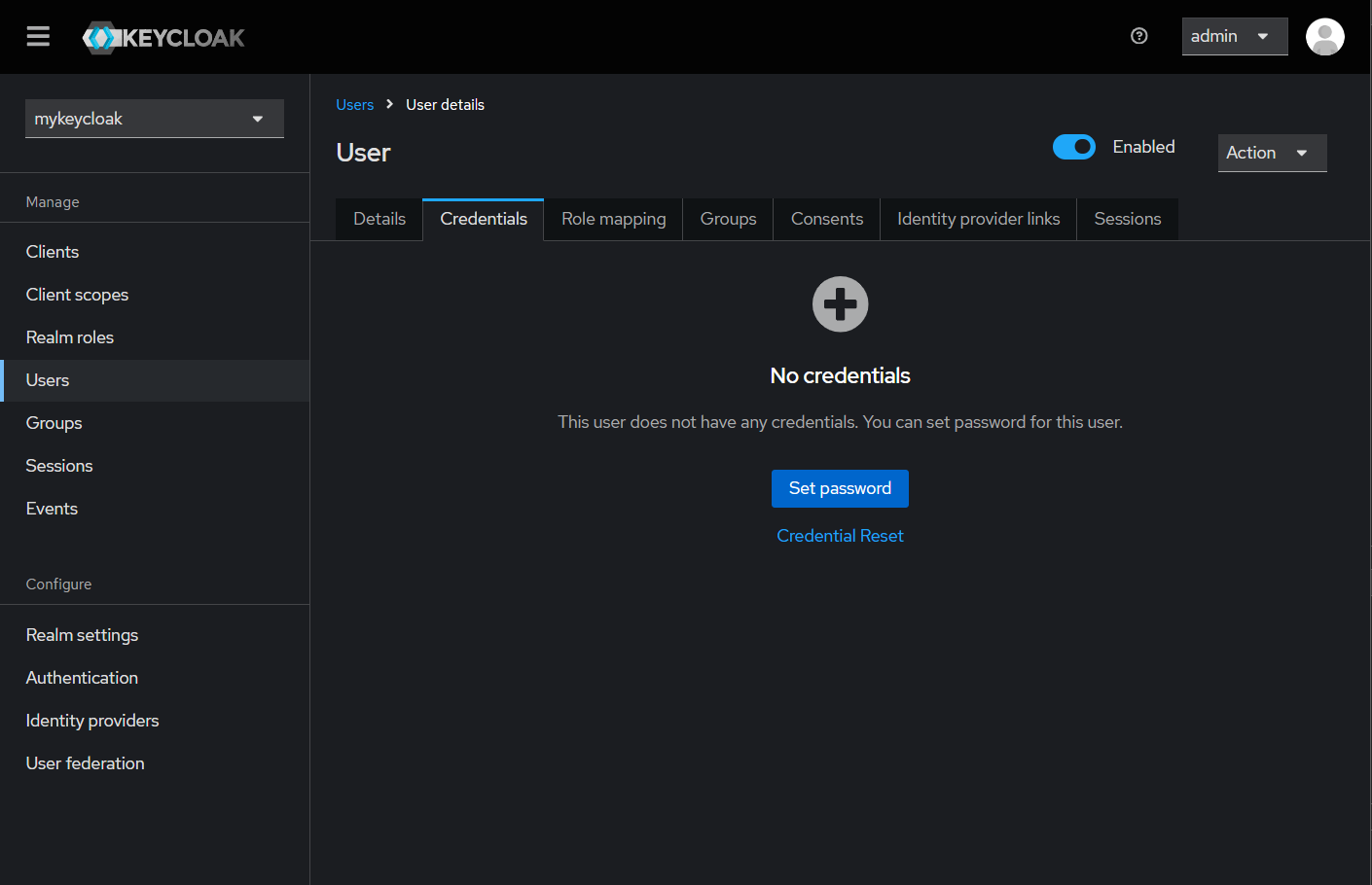Screen dimensions: 1372x885
Task: Open the help question mark icon
Action: coord(1138,36)
